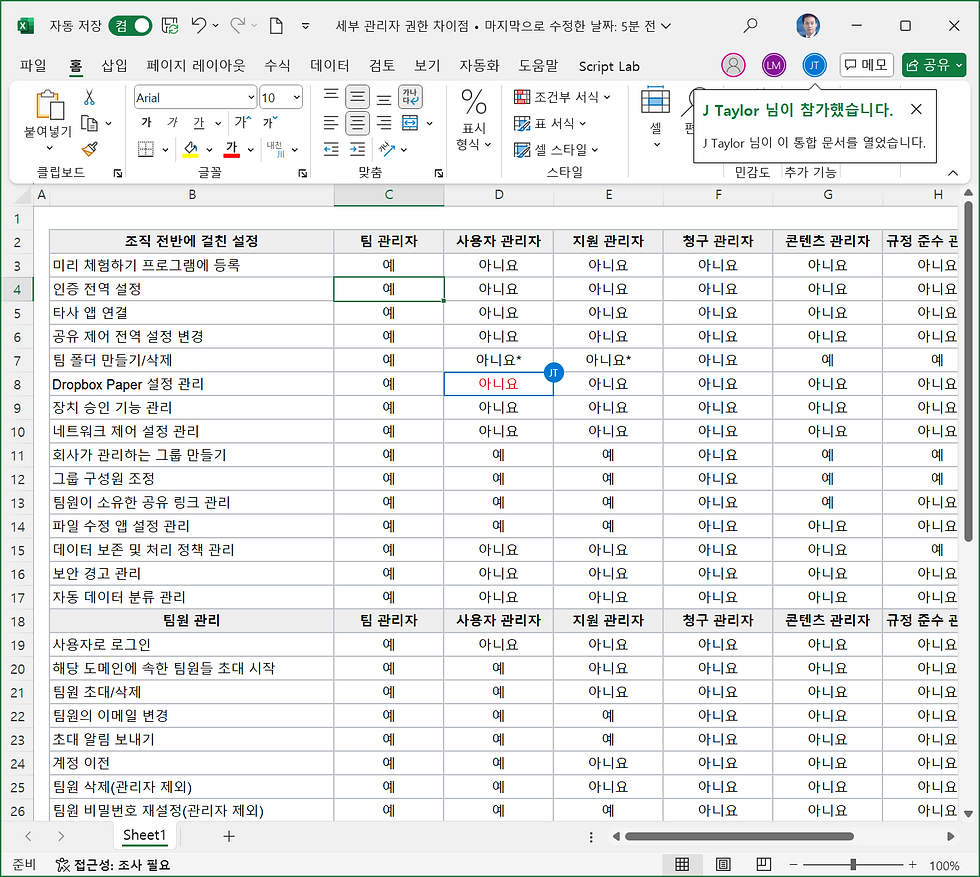Apply the red font color swatch
The image size is (980, 877).
(232, 149)
